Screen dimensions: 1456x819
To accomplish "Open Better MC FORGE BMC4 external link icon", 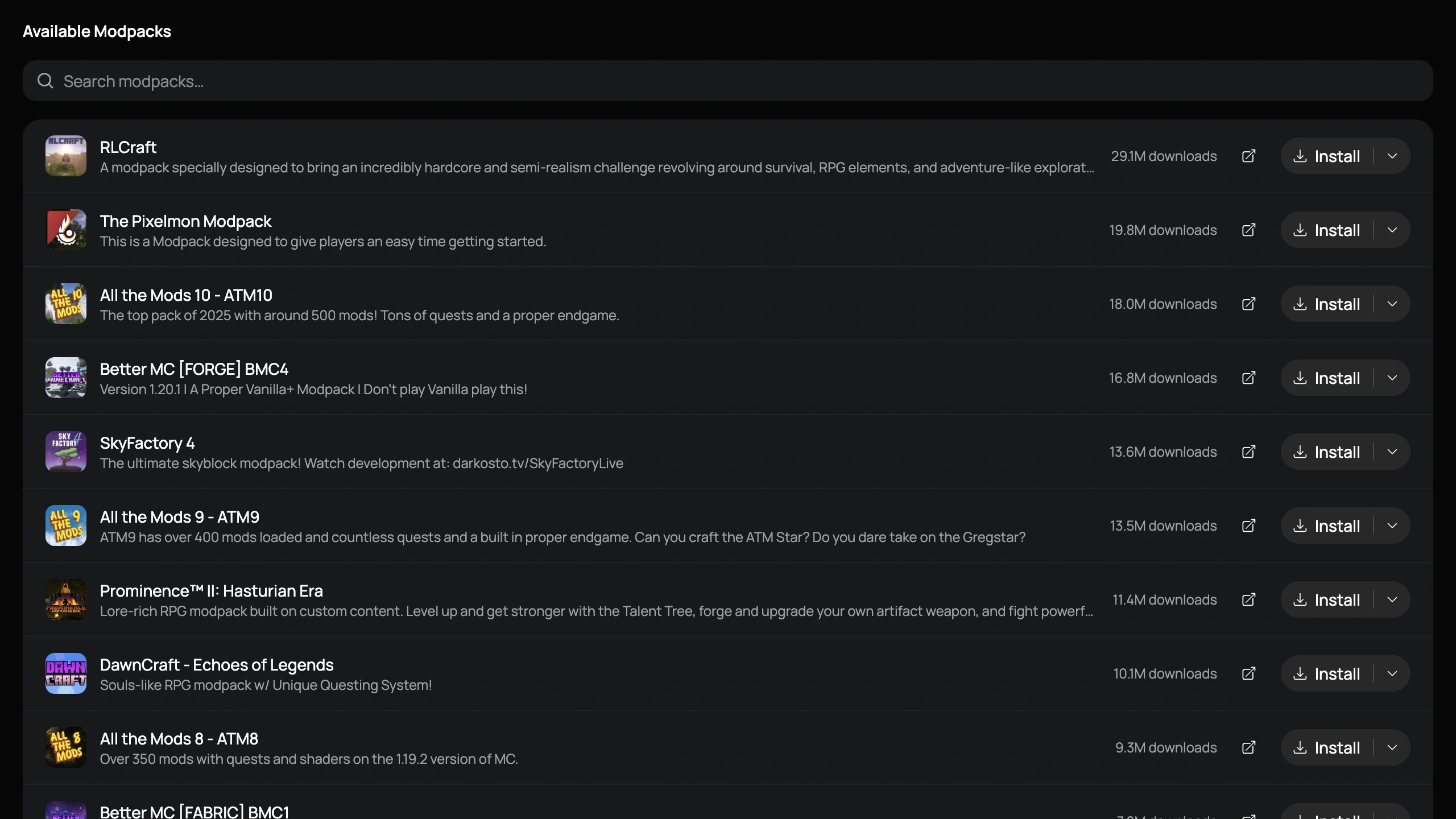I will coord(1248,378).
